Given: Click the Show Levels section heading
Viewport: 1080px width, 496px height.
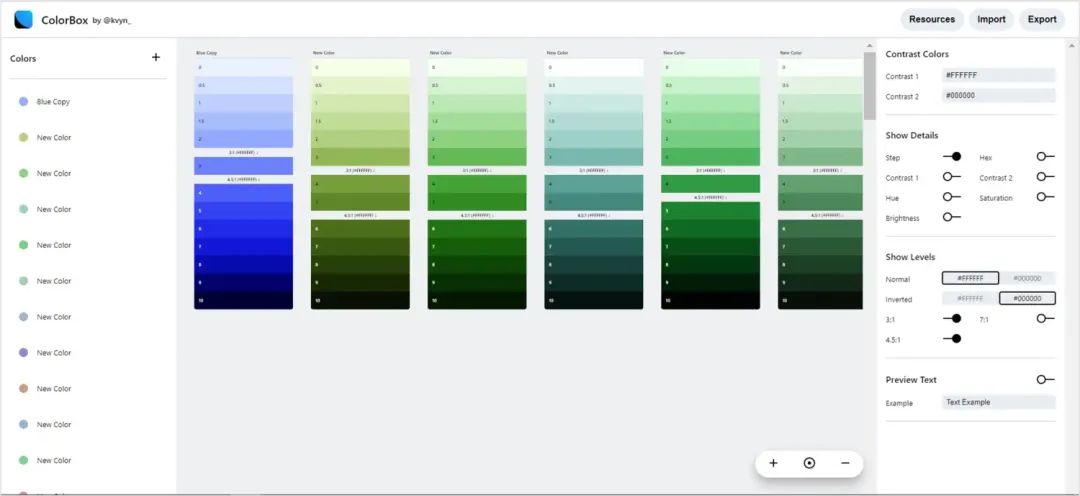Looking at the screenshot, I should click(910, 257).
